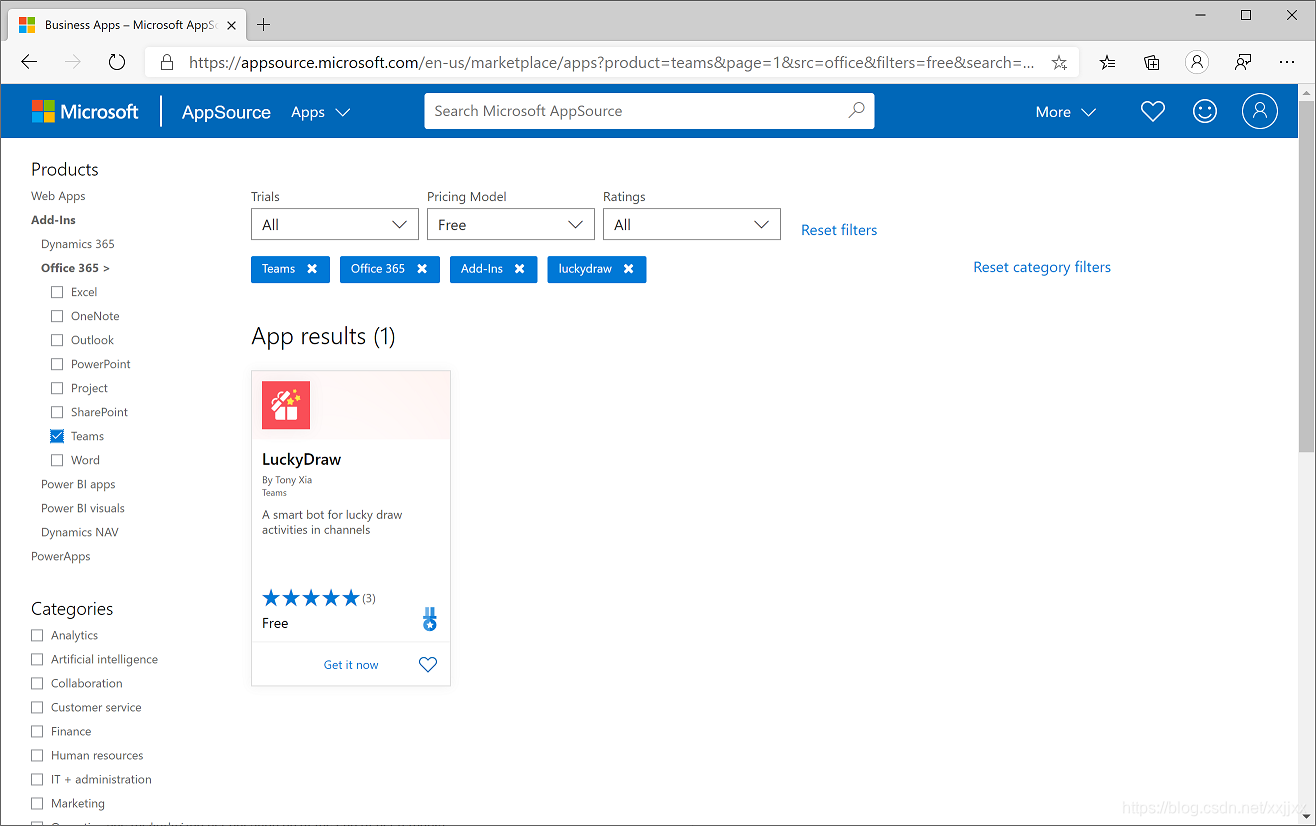The height and width of the screenshot is (826, 1316).
Task: Click the page vertical scrollbar
Action: tap(1307, 275)
